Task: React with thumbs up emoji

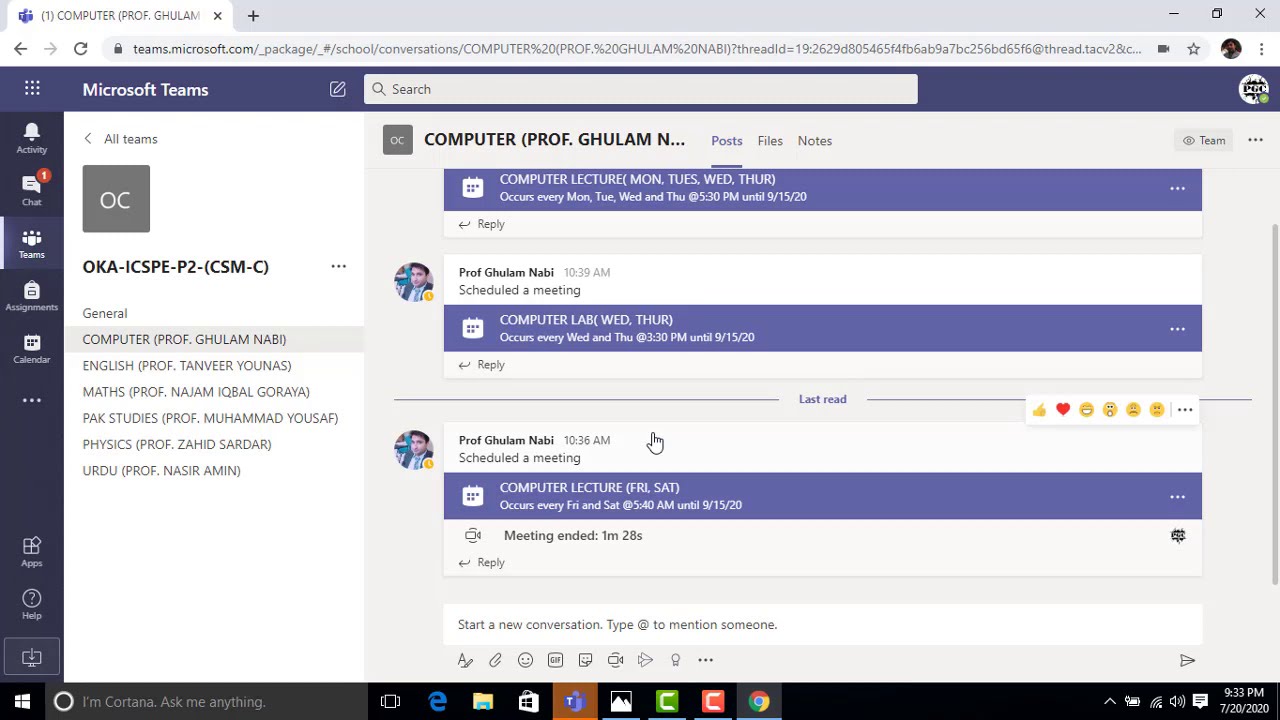Action: point(1039,410)
